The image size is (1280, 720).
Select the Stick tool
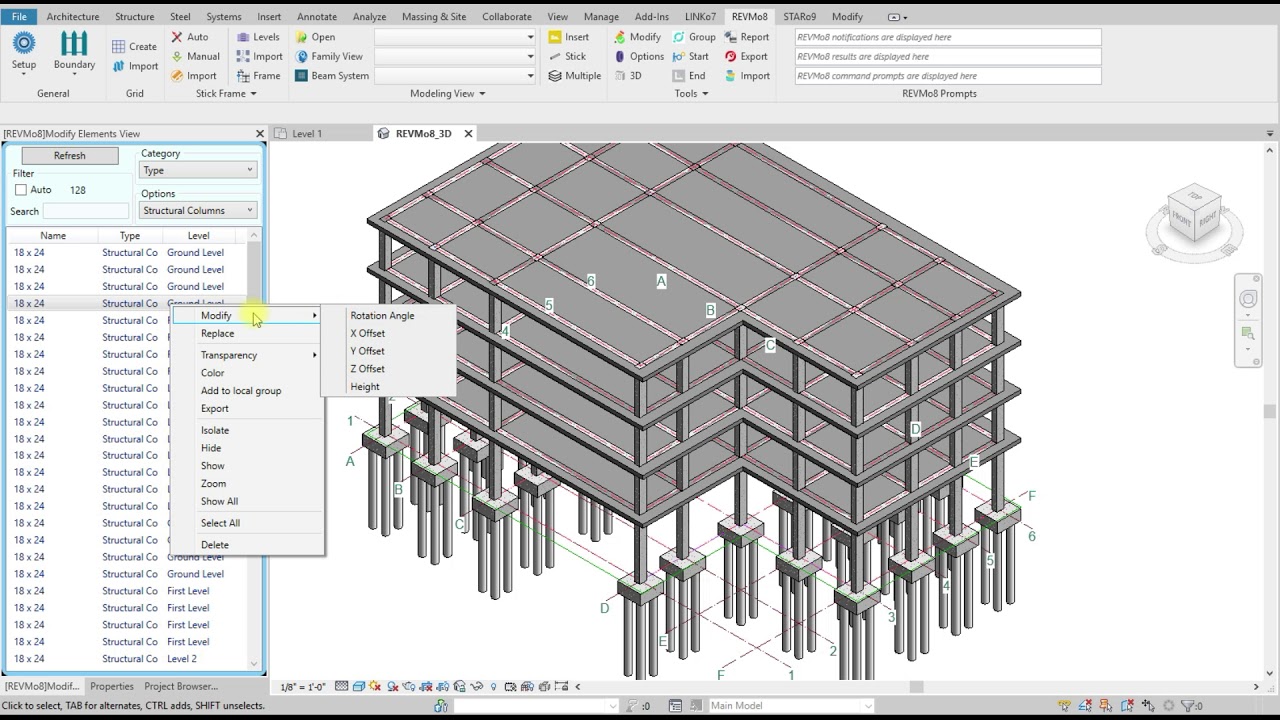point(567,56)
